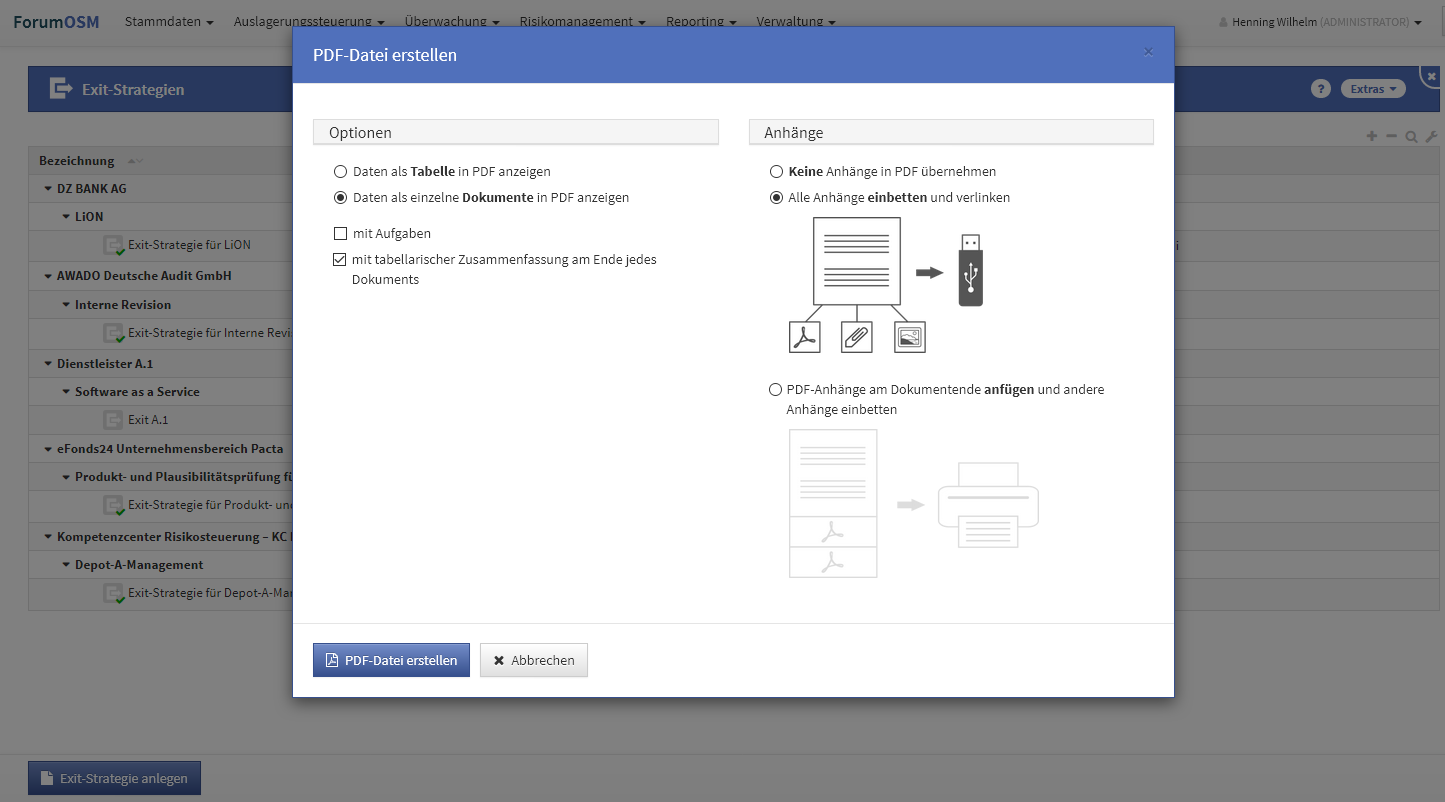
Task: Click the Exit A.1 document icon
Action: (x=112, y=420)
